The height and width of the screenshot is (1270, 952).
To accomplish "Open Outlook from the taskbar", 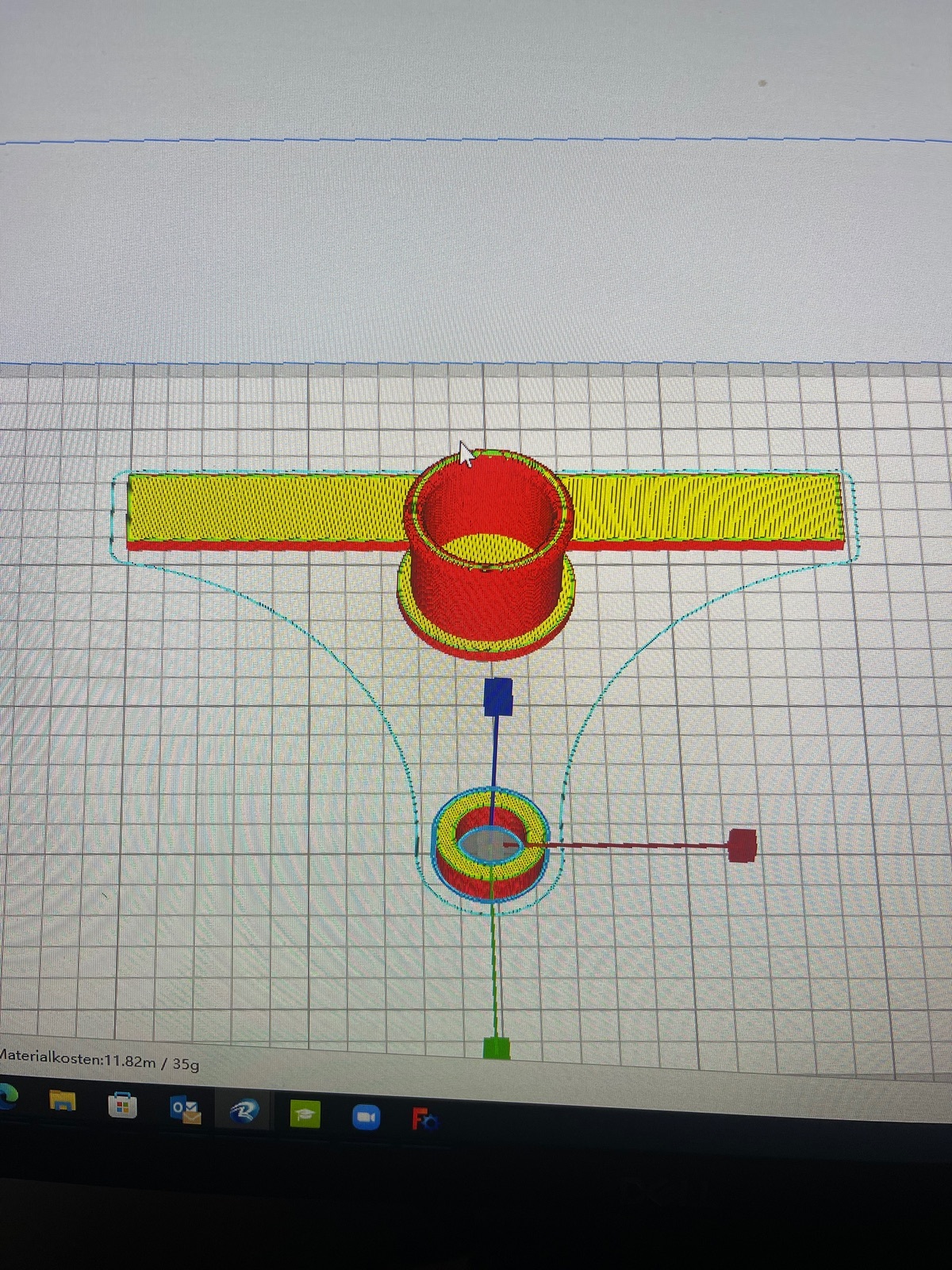I will (185, 1109).
